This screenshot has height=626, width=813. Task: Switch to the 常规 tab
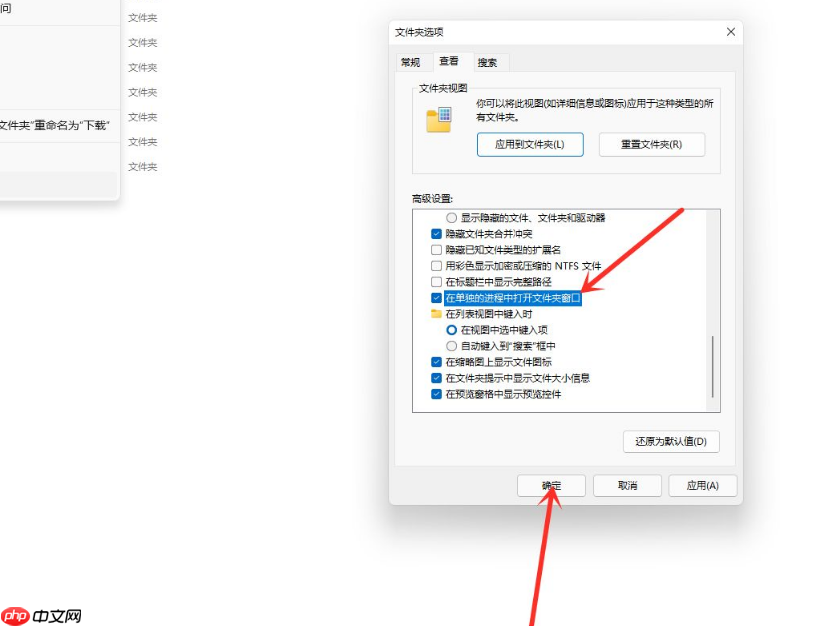click(x=410, y=61)
